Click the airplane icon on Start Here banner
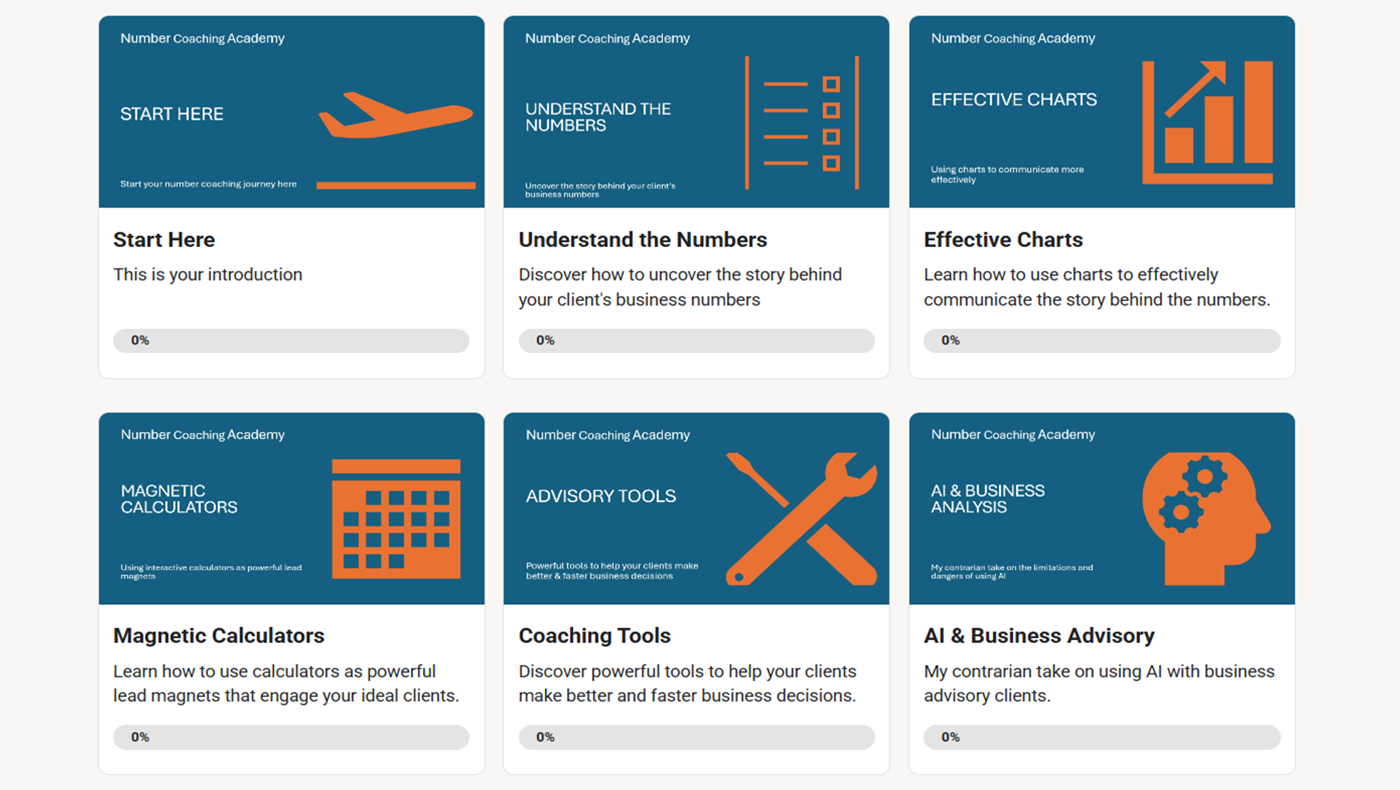 [395, 115]
